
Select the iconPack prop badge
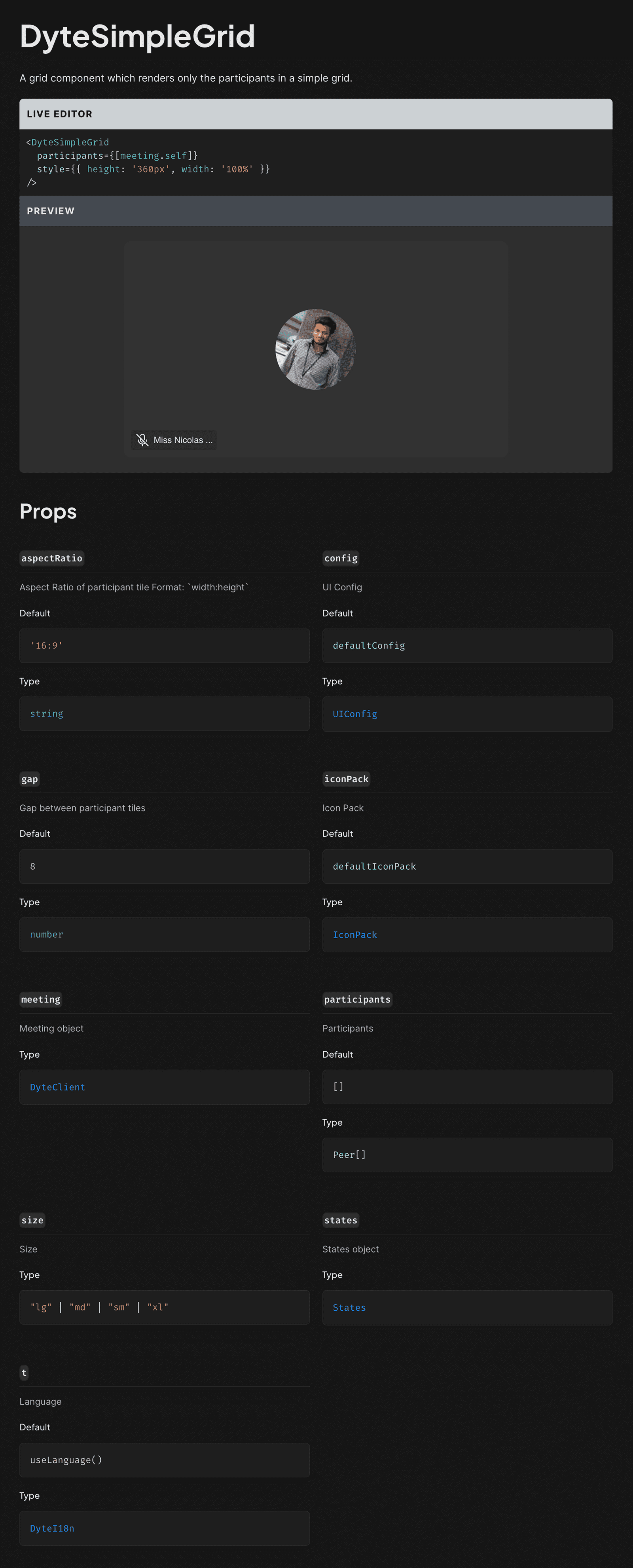346,779
